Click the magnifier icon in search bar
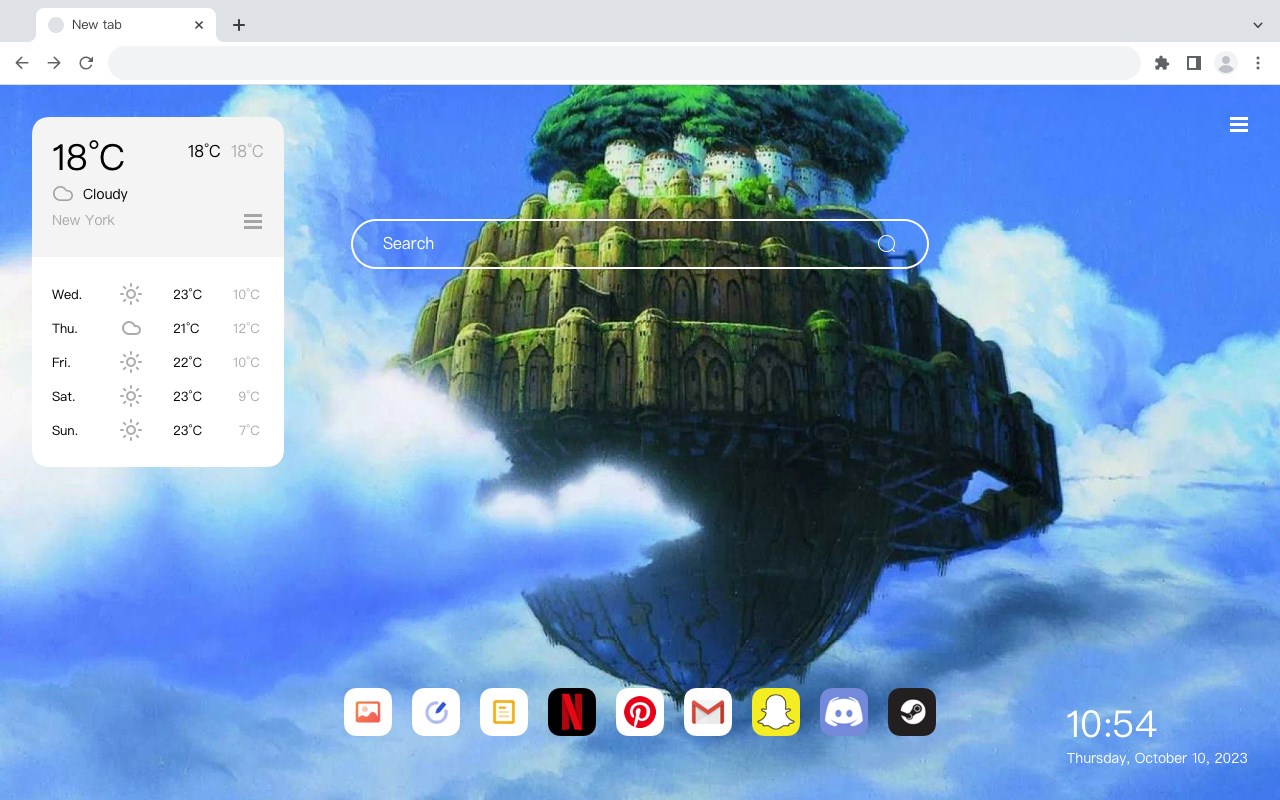Screen dimensions: 1280x800 (887, 244)
